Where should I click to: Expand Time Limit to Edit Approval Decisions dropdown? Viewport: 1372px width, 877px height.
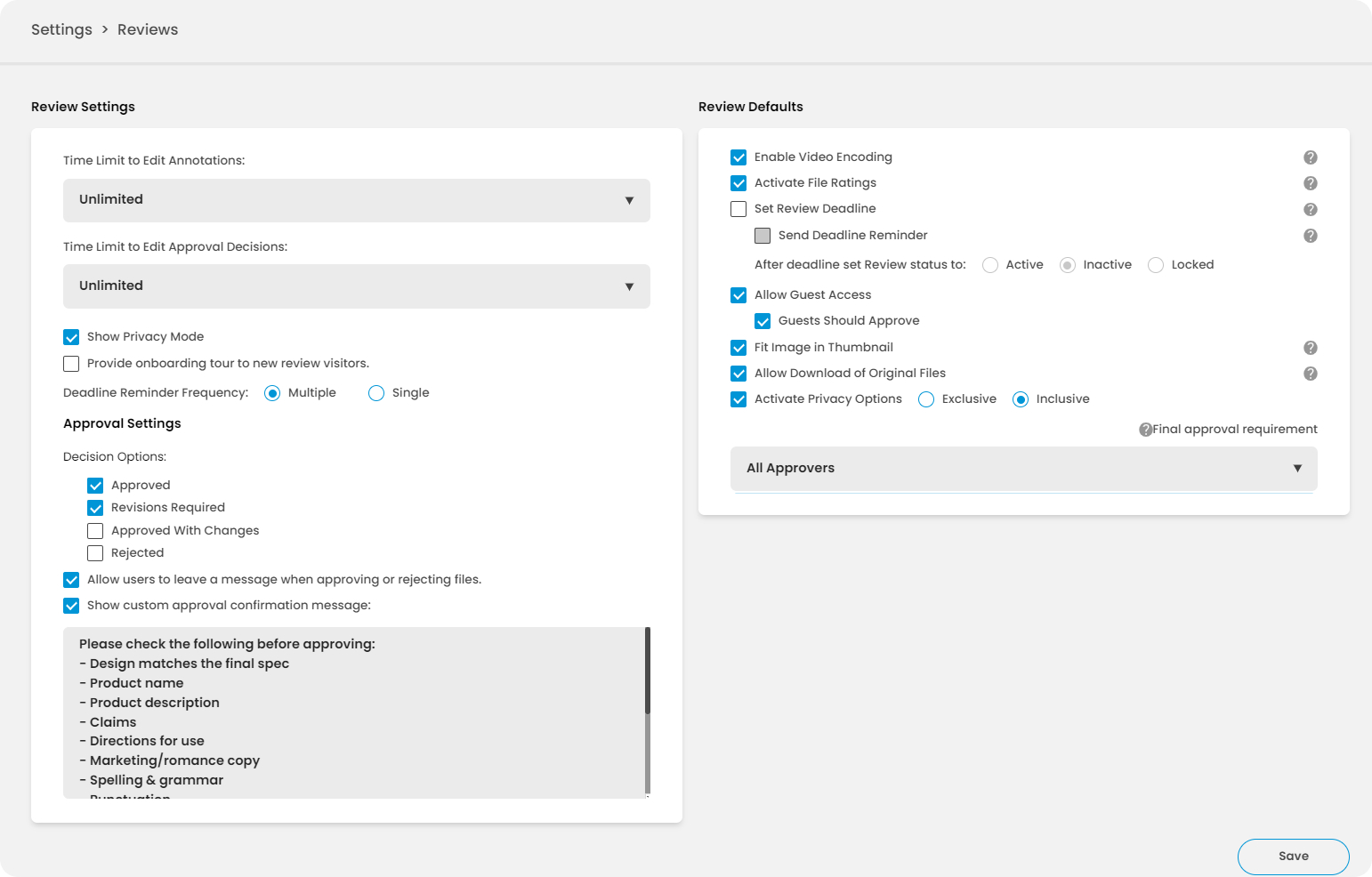click(356, 286)
